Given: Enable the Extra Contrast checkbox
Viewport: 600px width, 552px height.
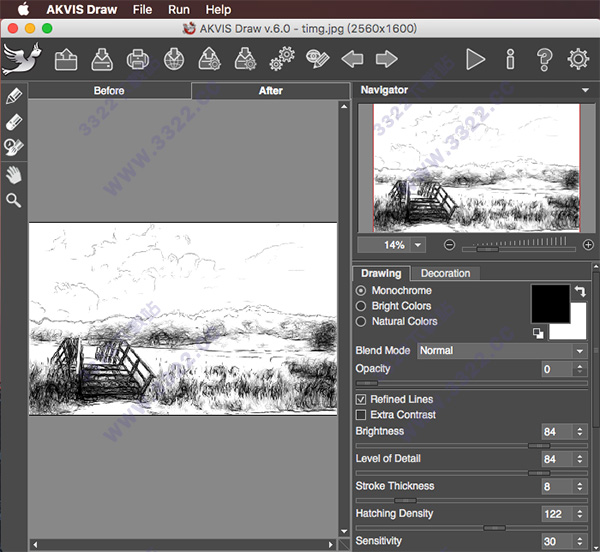Looking at the screenshot, I should click(x=362, y=415).
